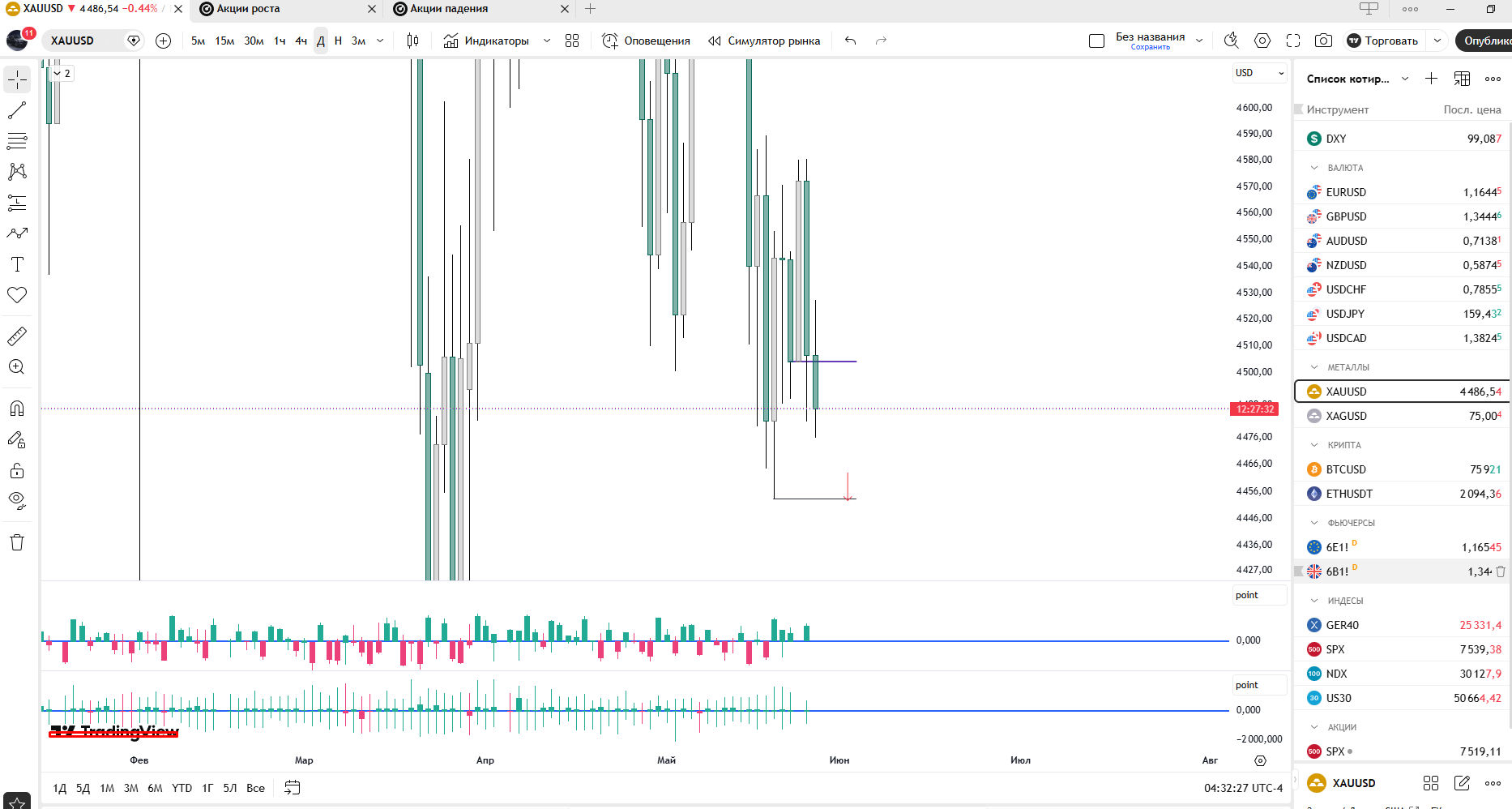Select the text annotation tool
The height and width of the screenshot is (809, 1512).
click(x=17, y=264)
